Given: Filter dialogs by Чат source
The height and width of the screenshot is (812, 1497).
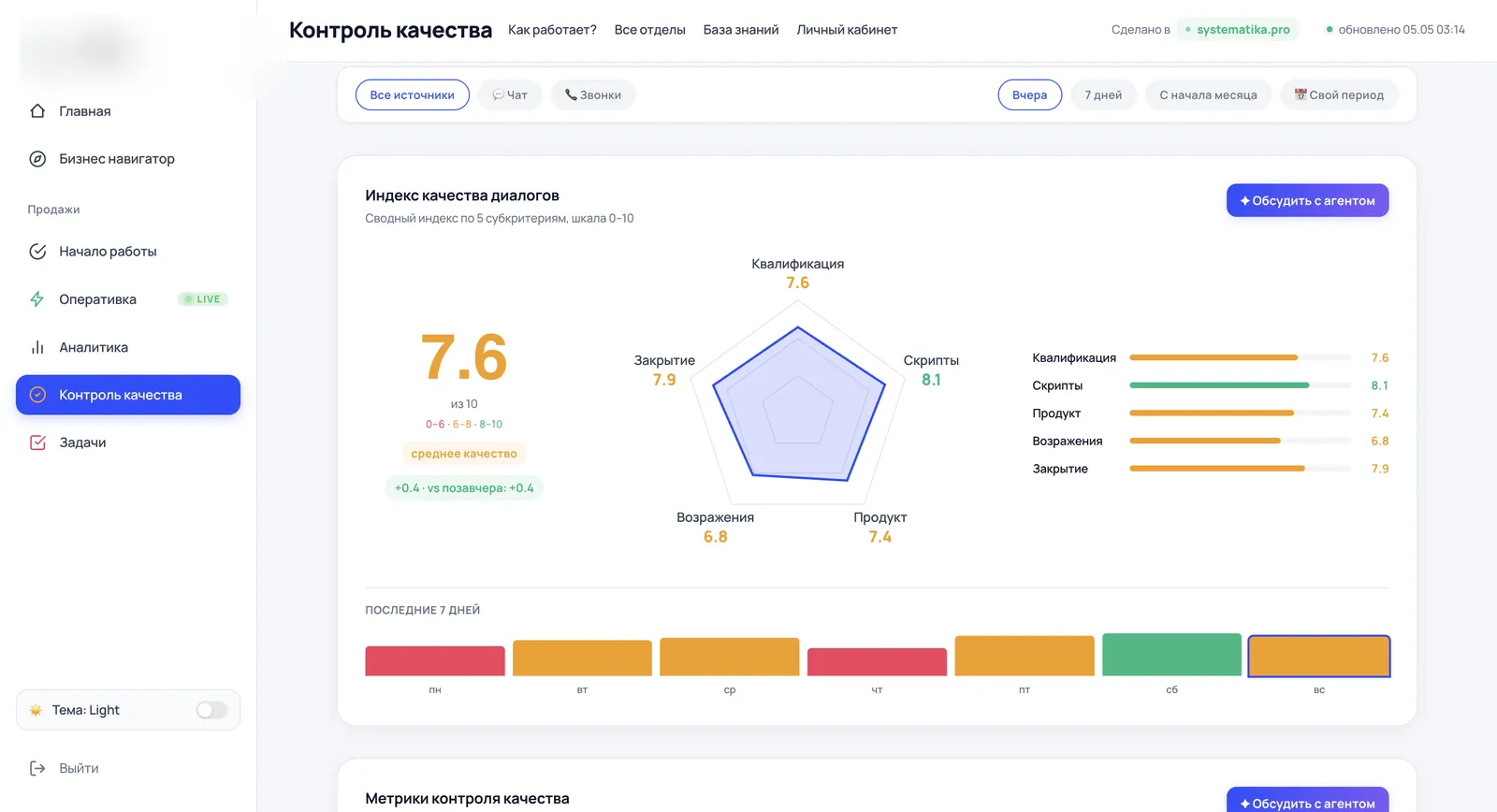Looking at the screenshot, I should click(510, 94).
